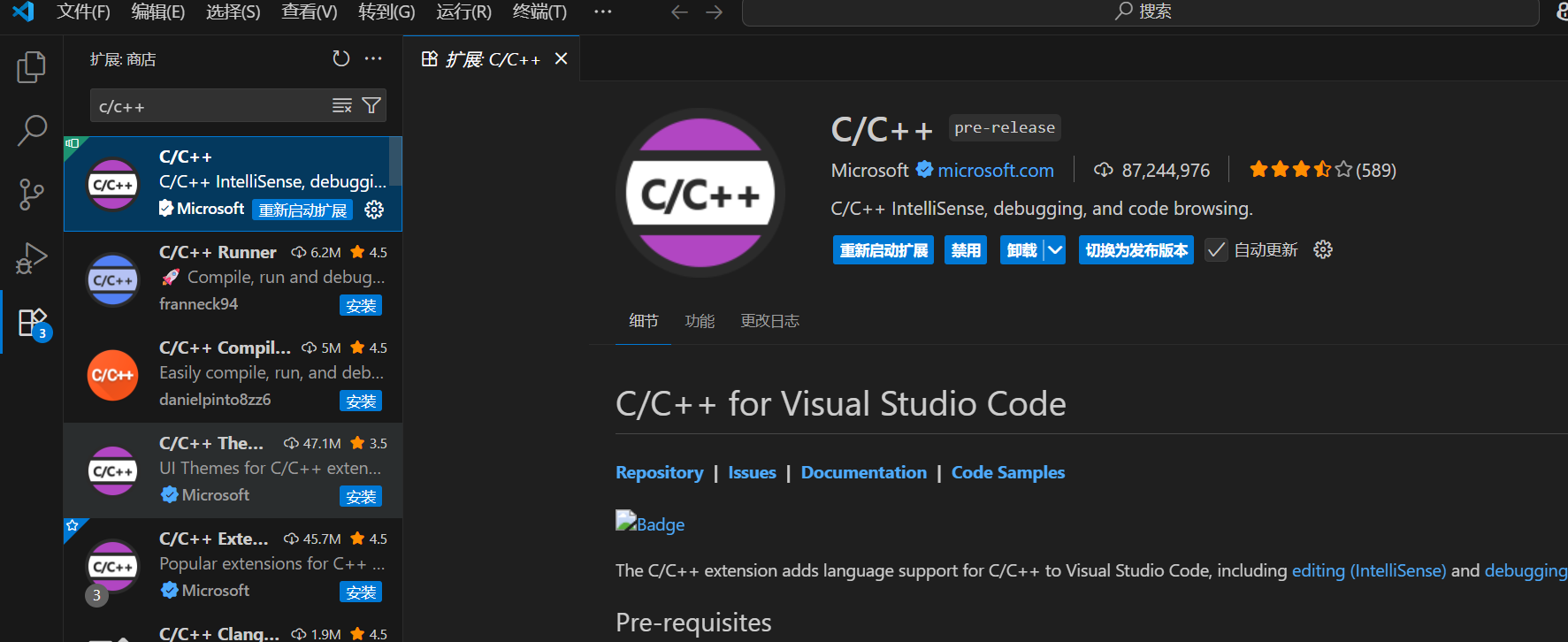Click the 禁用 button
The width and height of the screenshot is (1568, 642).
point(966,250)
